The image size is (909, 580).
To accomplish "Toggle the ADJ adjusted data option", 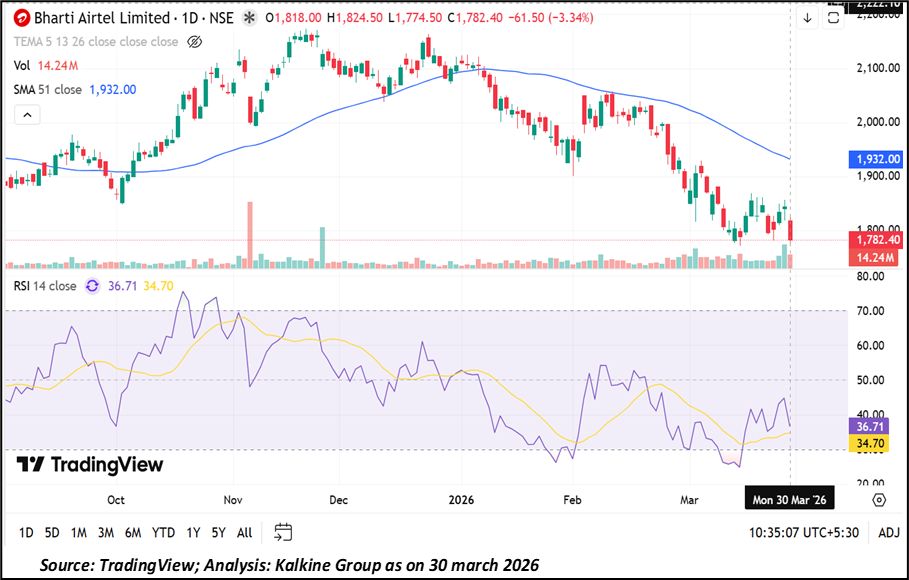I will pyautogui.click(x=887, y=532).
